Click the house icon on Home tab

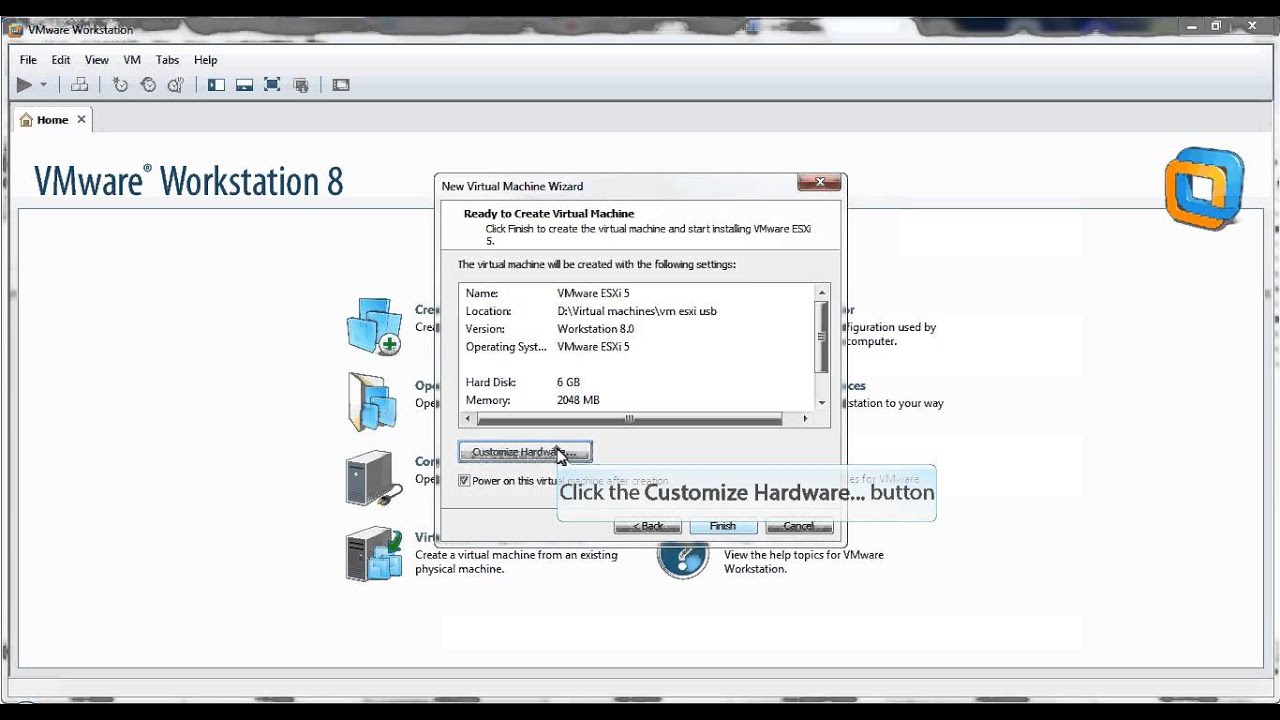click(26, 120)
